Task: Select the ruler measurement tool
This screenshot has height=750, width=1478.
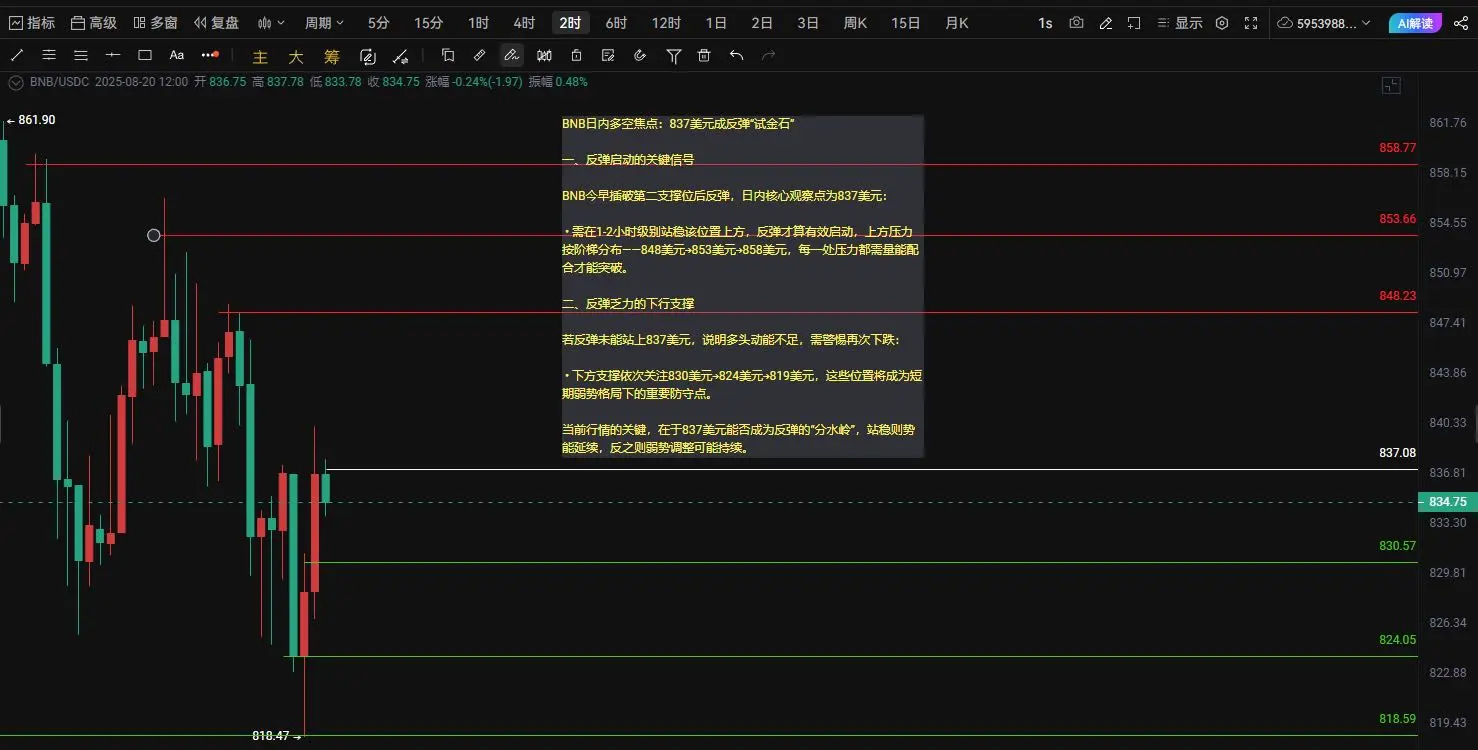Action: tap(480, 55)
